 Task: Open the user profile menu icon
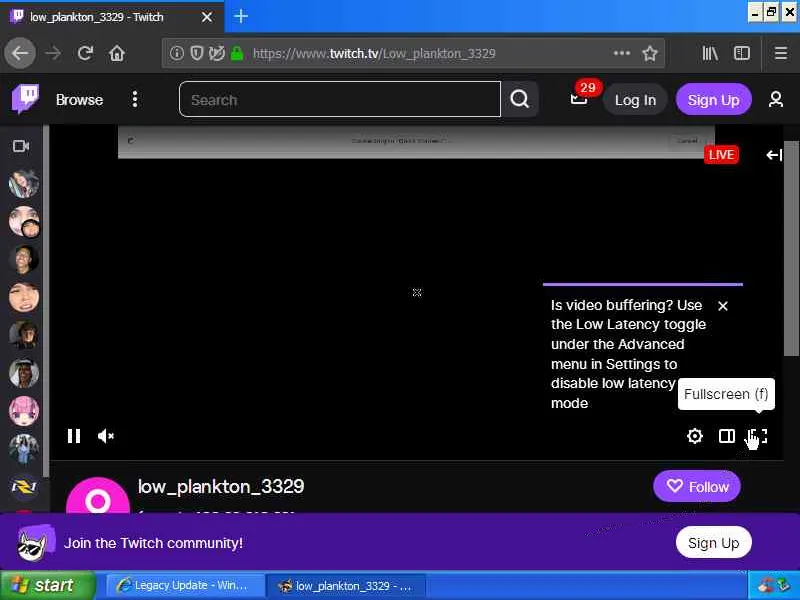pyautogui.click(x=776, y=99)
